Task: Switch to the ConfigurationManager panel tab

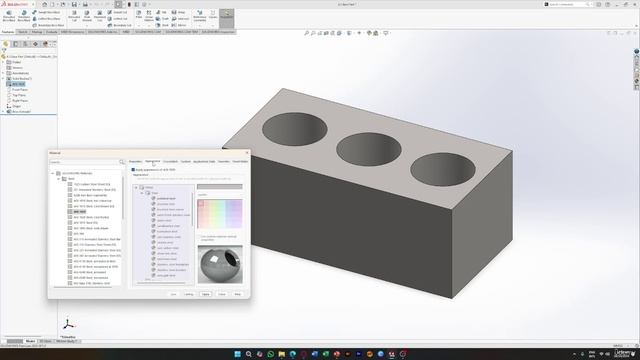Action: 25,44
